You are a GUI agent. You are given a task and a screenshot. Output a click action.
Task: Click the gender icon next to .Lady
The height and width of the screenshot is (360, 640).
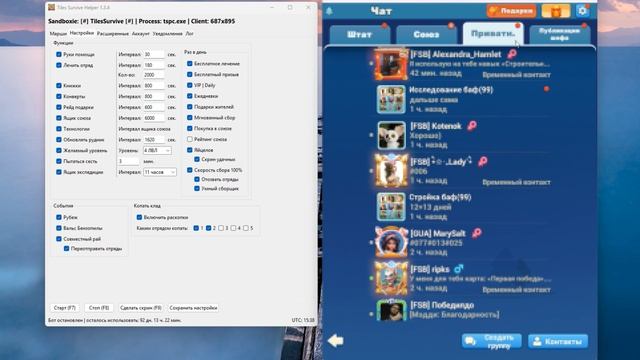tap(482, 161)
